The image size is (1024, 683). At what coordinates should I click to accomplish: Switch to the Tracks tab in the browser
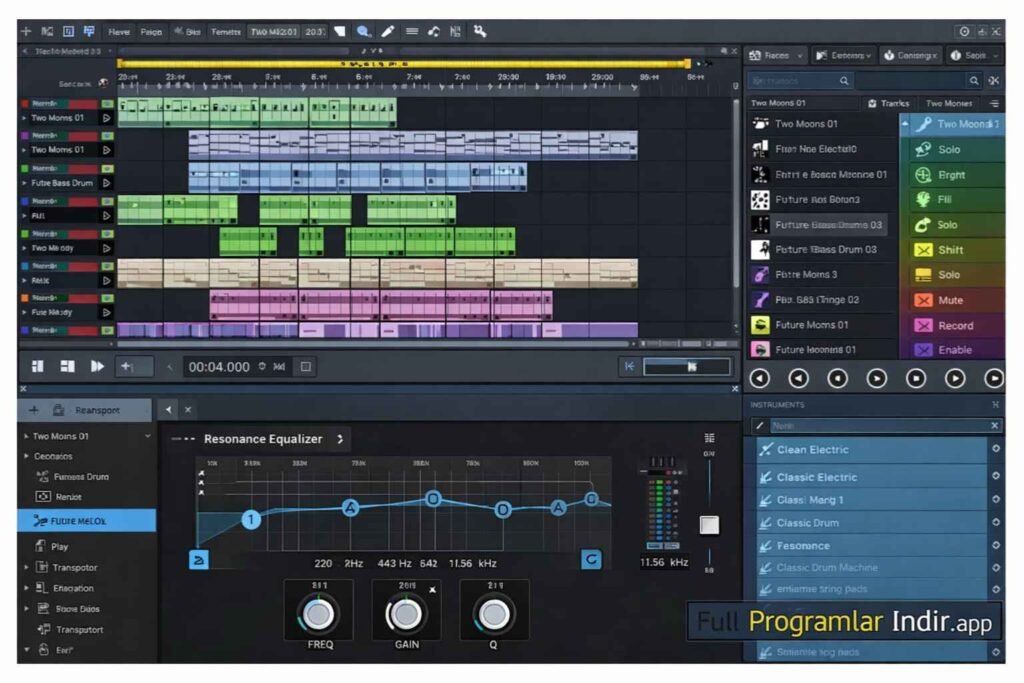890,103
